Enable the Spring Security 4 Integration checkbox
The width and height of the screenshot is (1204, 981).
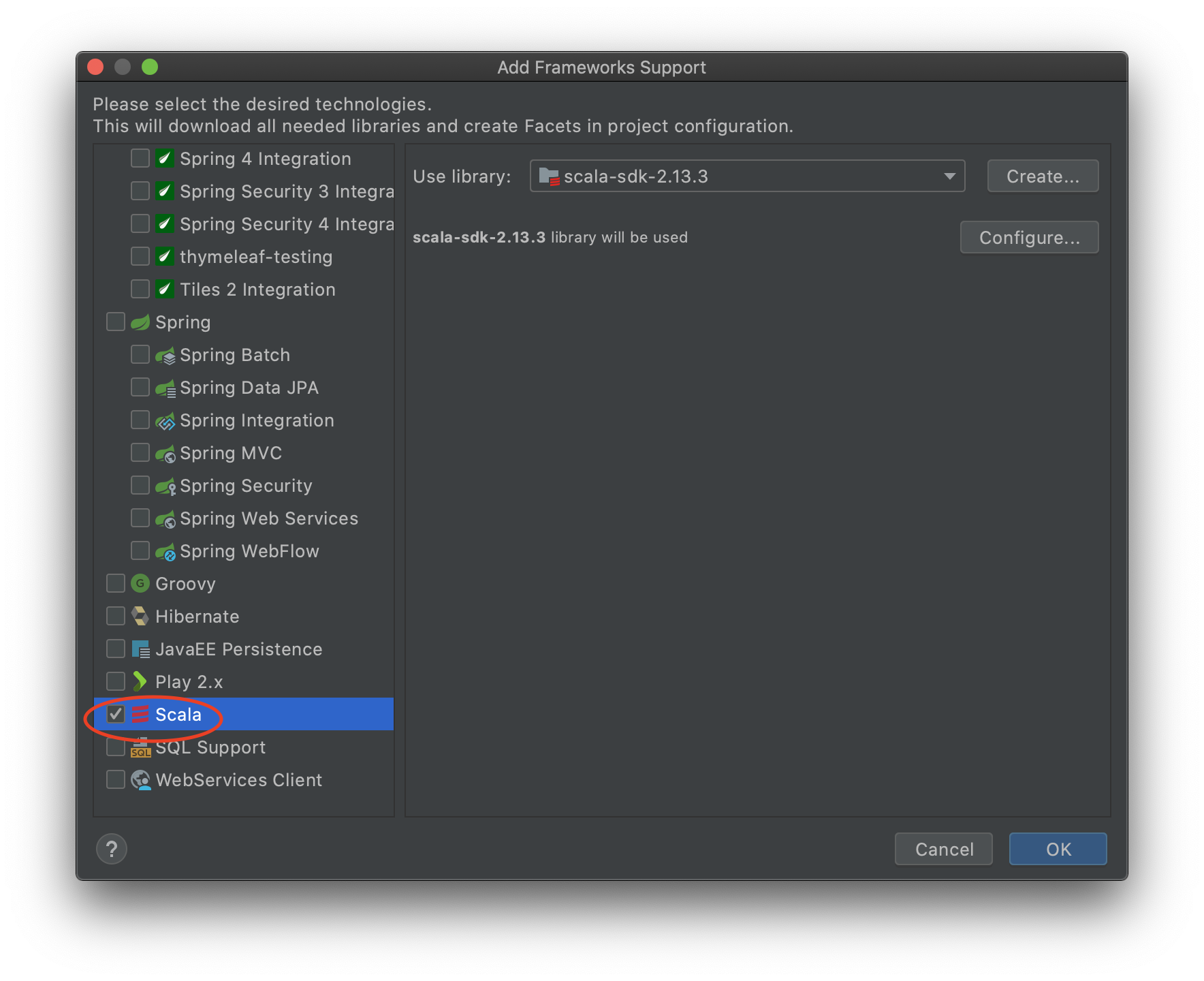click(140, 223)
